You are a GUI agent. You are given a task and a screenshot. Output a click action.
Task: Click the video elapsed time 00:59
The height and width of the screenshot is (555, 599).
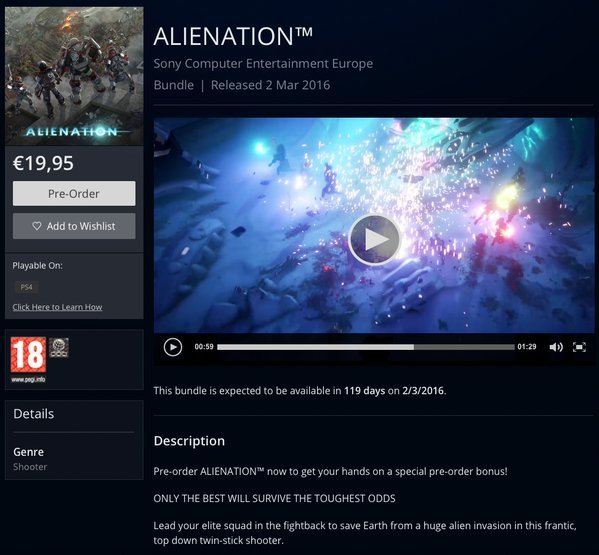point(204,347)
